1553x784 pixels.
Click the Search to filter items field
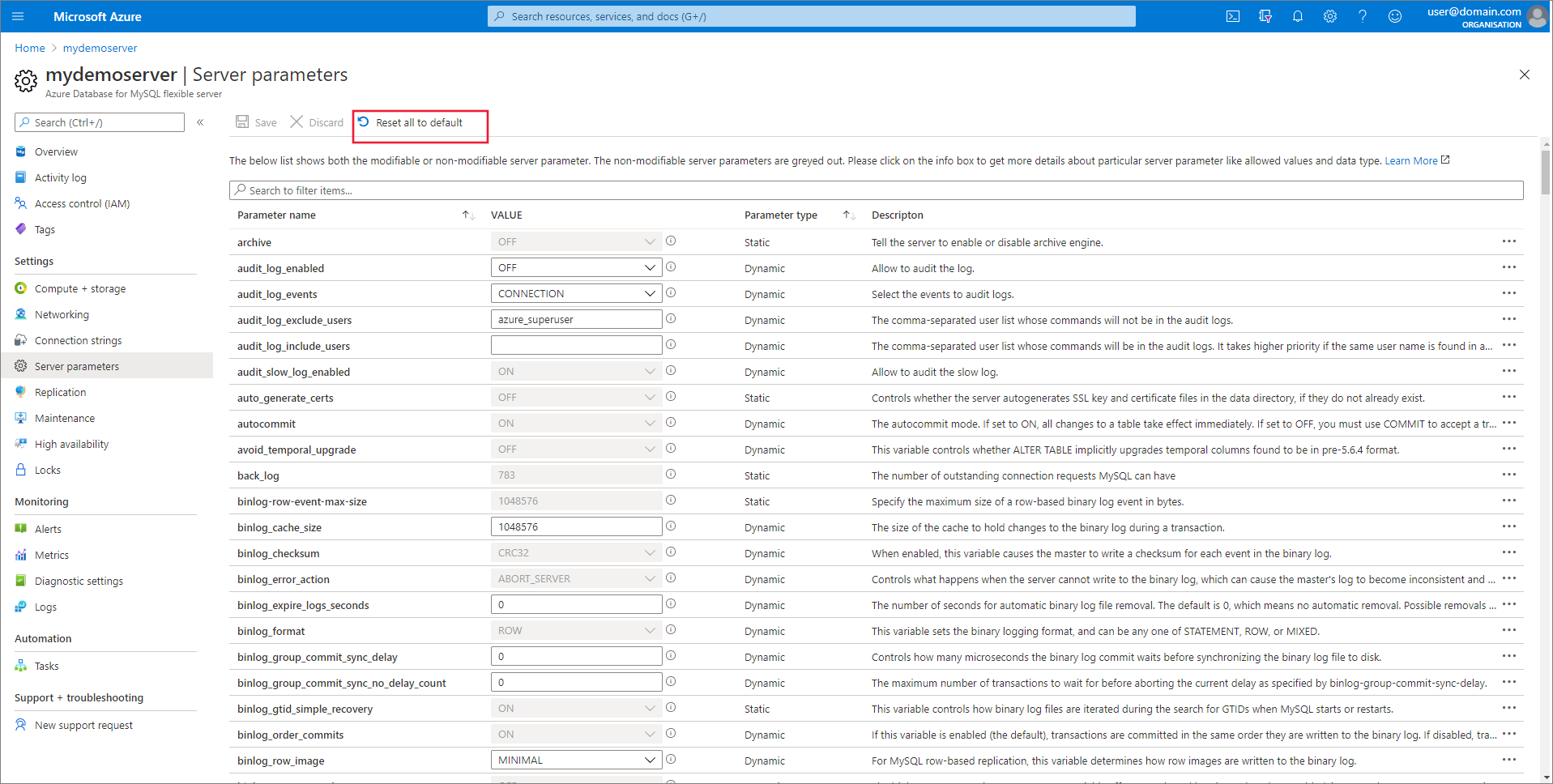coord(875,190)
